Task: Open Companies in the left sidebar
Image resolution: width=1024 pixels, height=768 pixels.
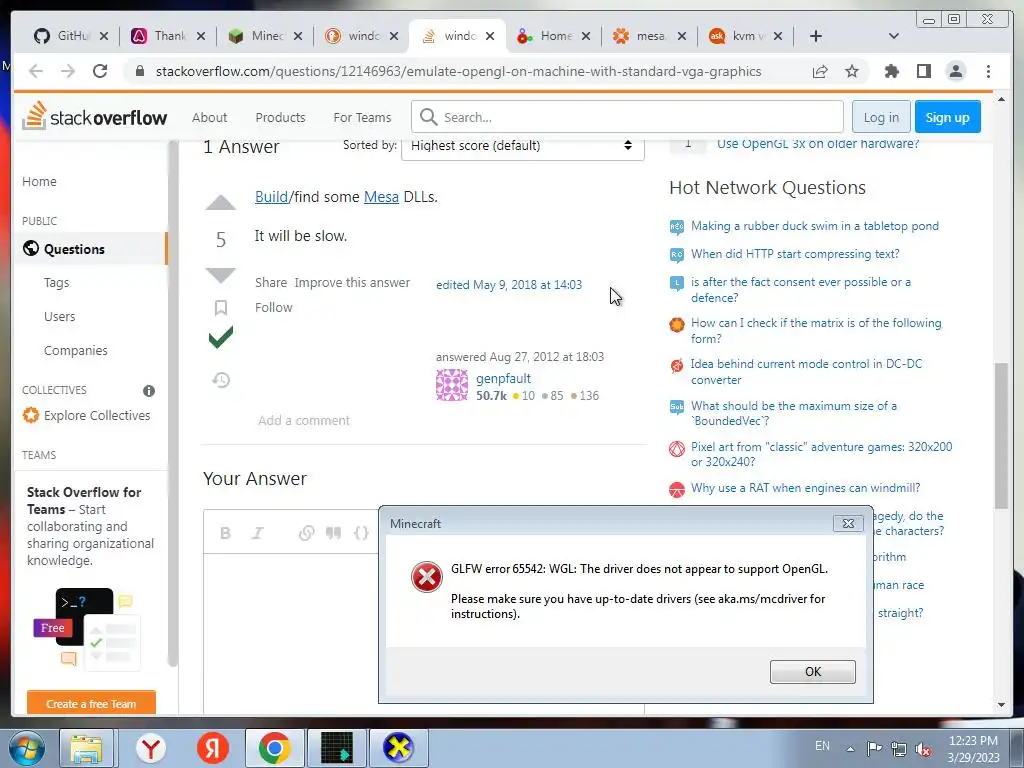Action: coord(76,351)
